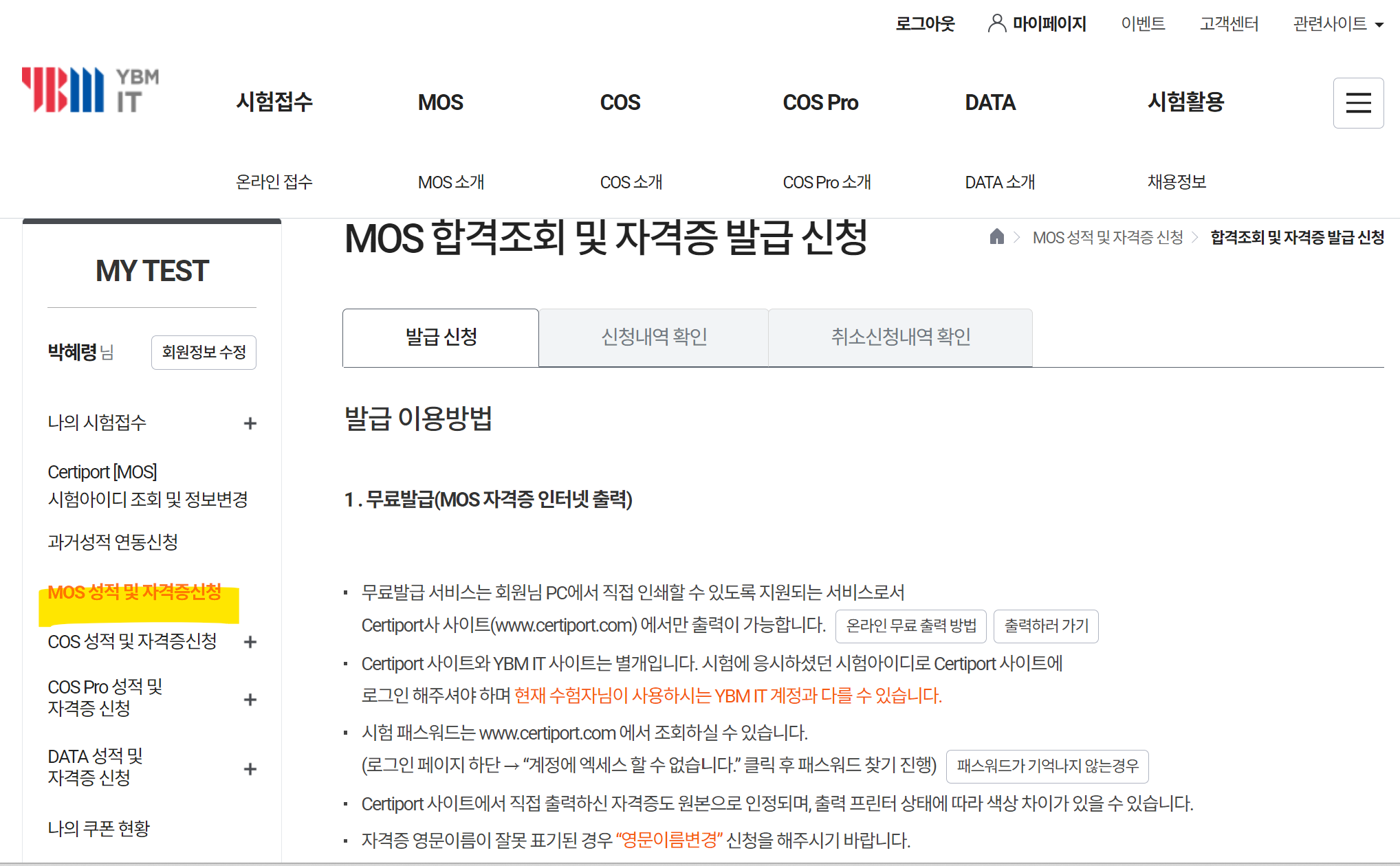1400x866 pixels.
Task: Open 관련사이트 dropdown arrow
Action: click(1379, 25)
